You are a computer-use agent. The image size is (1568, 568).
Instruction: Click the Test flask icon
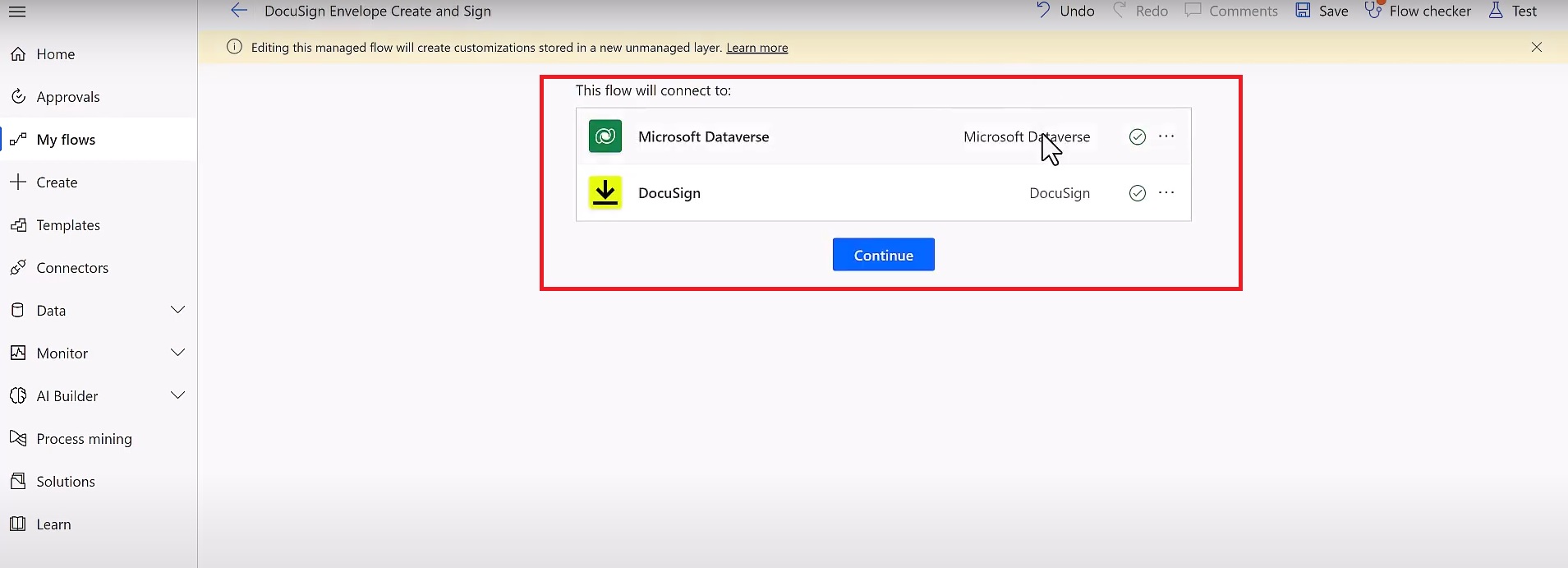click(1496, 11)
